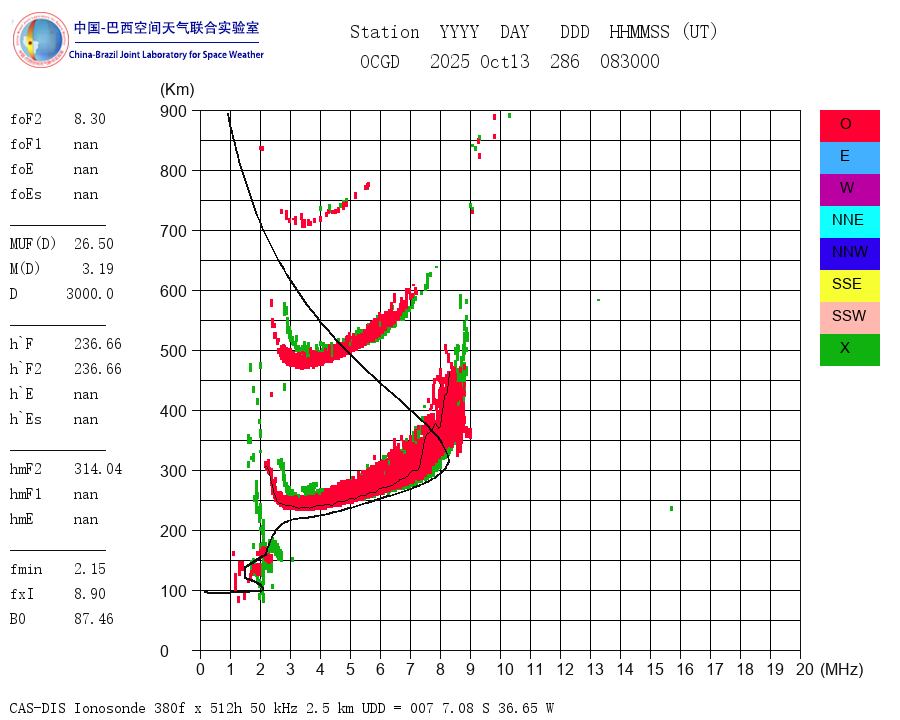Click the English laboratory name under the logo
The height and width of the screenshot is (720, 900).
coord(166,55)
